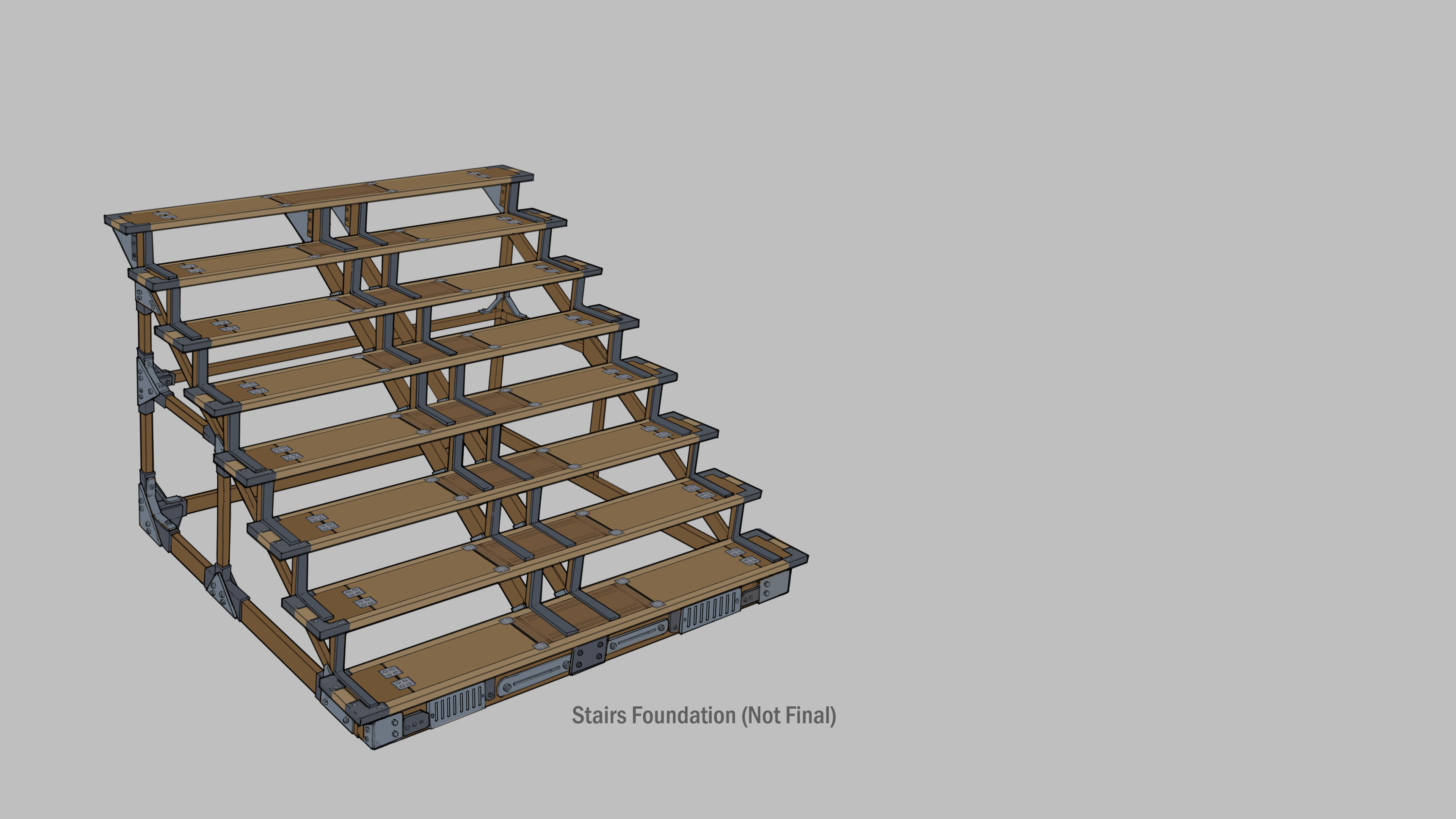Viewport: 1456px width, 819px height.
Task: Select the right slotted adjustment bar on the front rail
Action: [637, 636]
